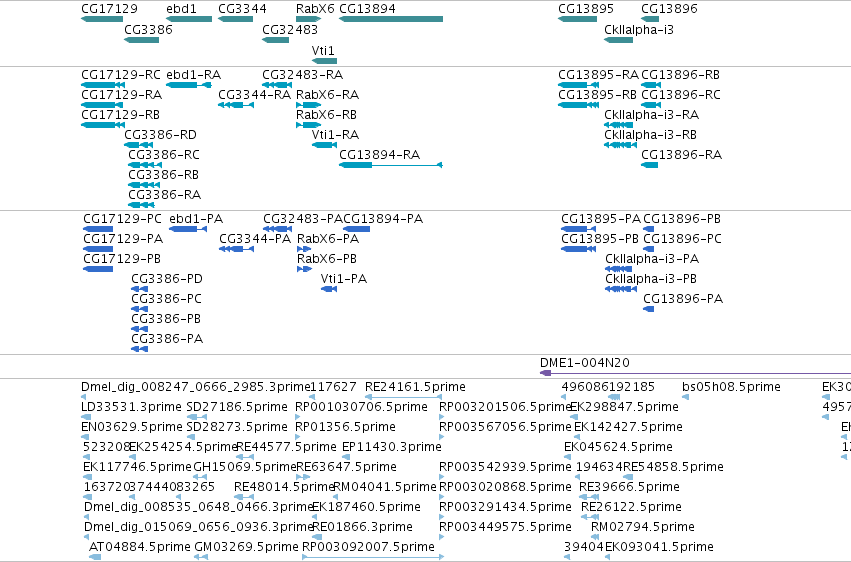851x562 pixels.
Task: Select the Dmel_dig_008535_0648_0466.3prime label
Action: click(199, 508)
